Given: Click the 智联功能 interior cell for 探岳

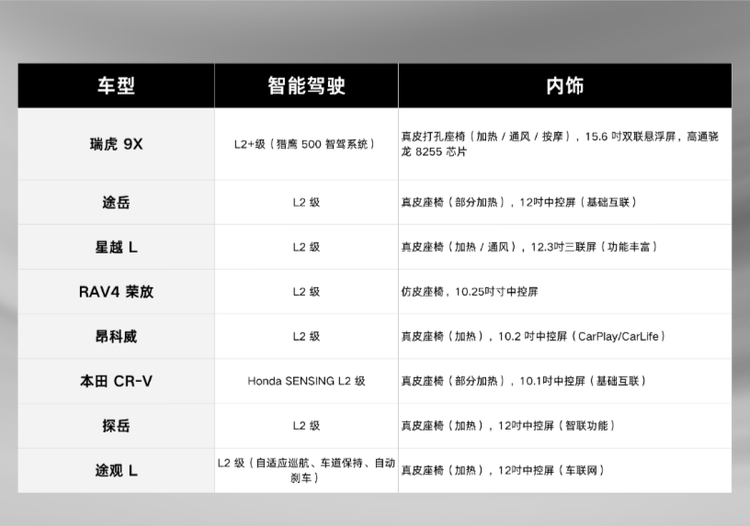Looking at the screenshot, I should (564, 426).
